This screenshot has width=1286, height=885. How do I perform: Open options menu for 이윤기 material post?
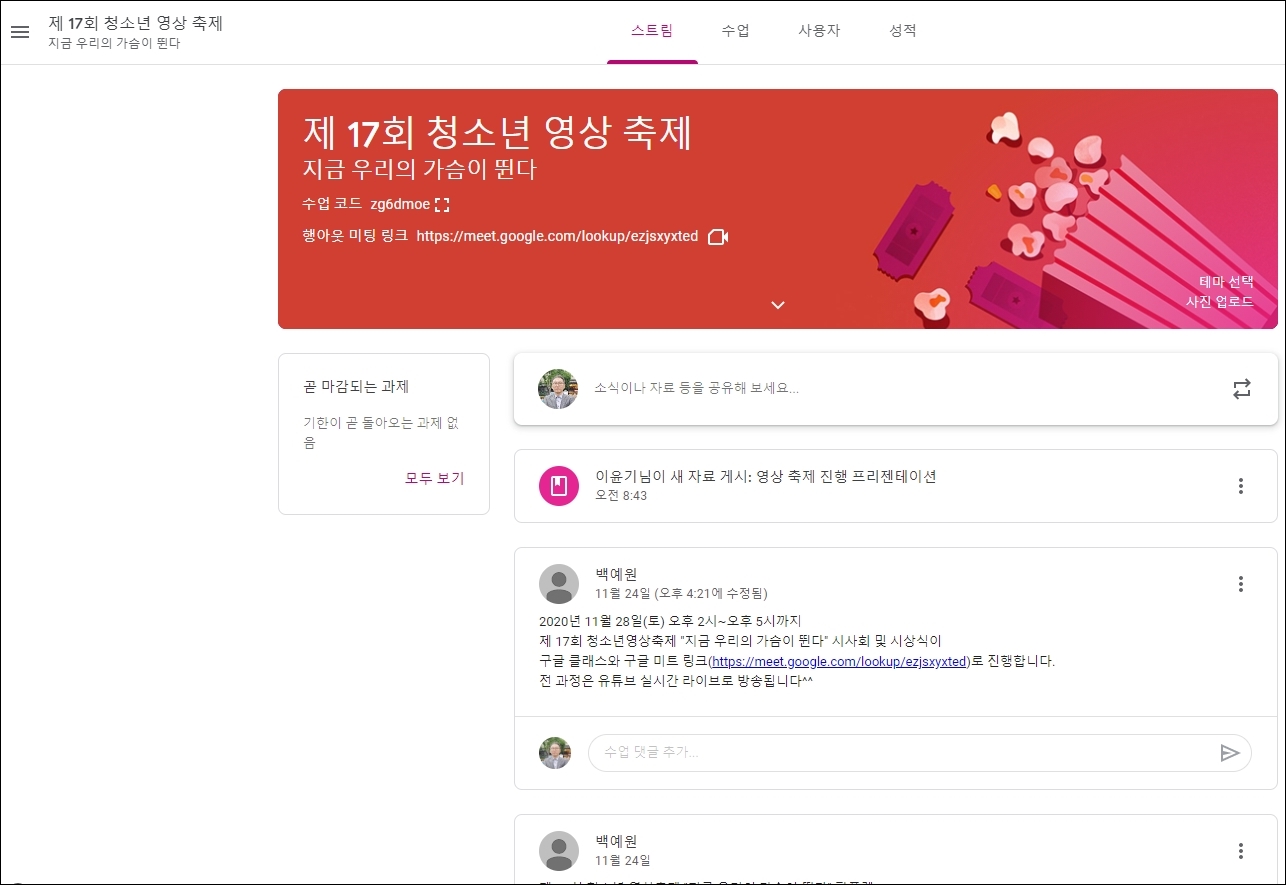(x=1240, y=486)
